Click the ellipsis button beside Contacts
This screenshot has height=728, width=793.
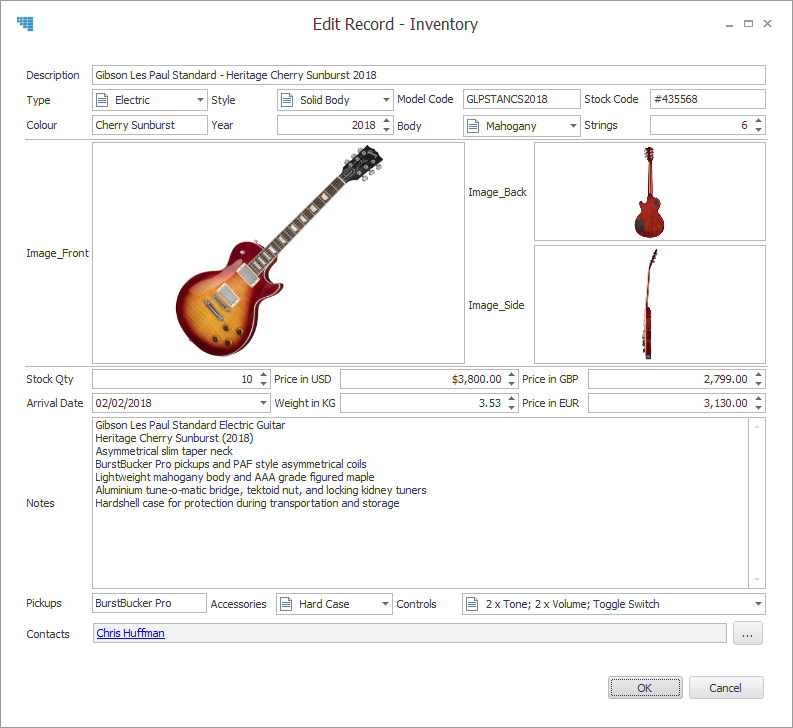coord(747,633)
